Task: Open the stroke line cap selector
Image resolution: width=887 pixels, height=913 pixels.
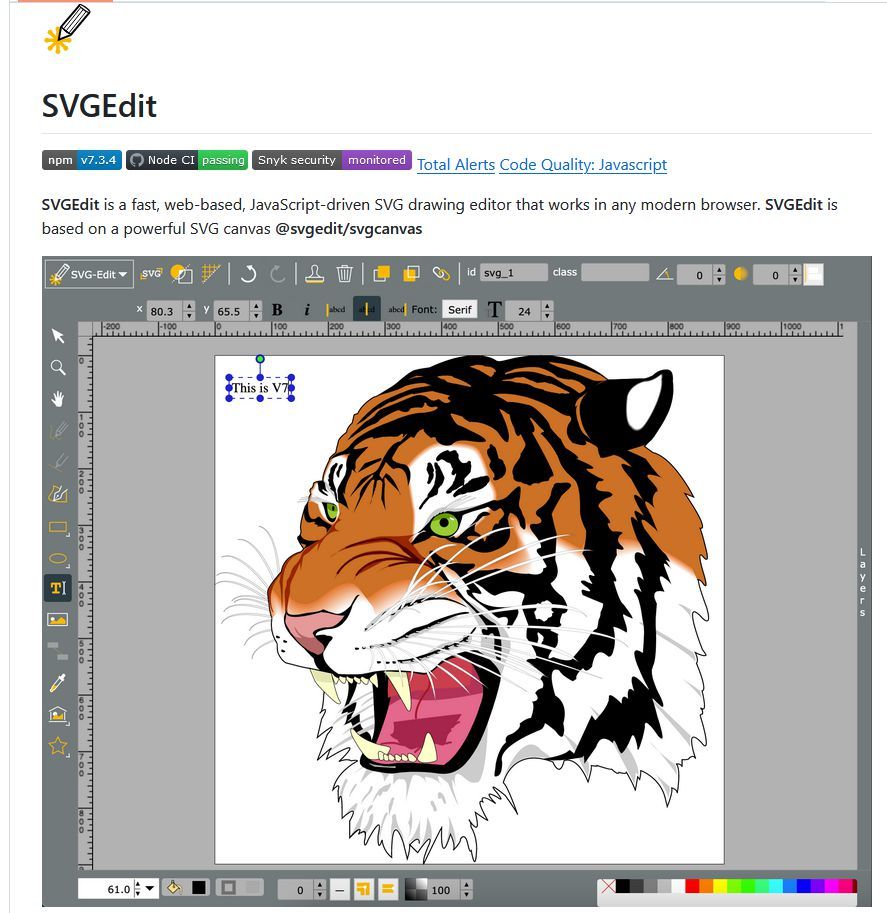Action: tap(388, 889)
